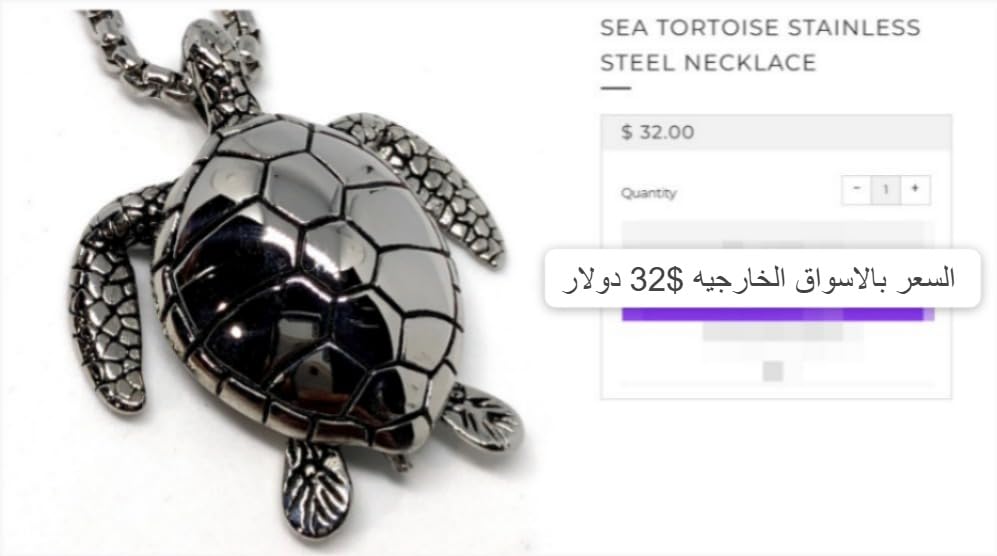Click the blurred gray text below the purple button

[x=773, y=331]
